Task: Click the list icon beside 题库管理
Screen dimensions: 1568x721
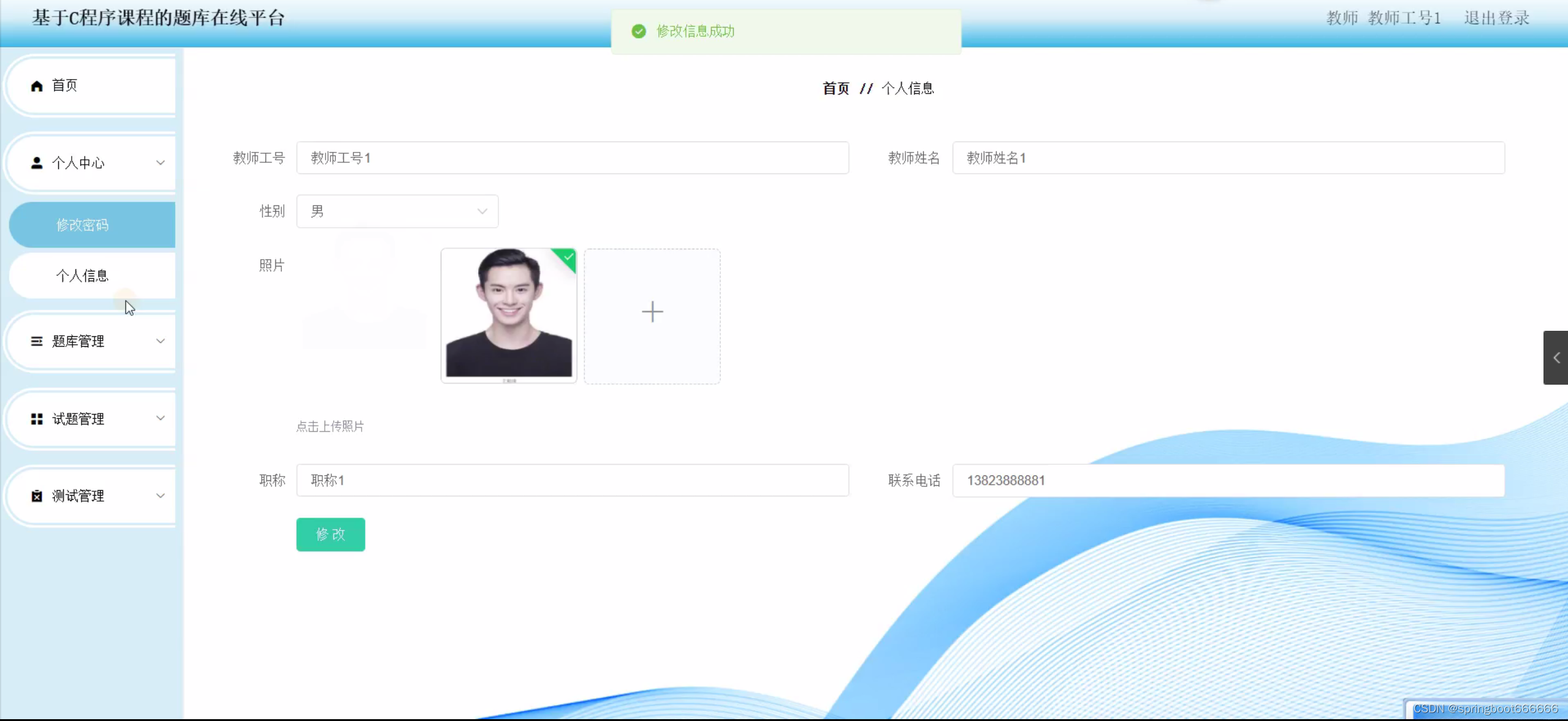Action: click(x=37, y=341)
